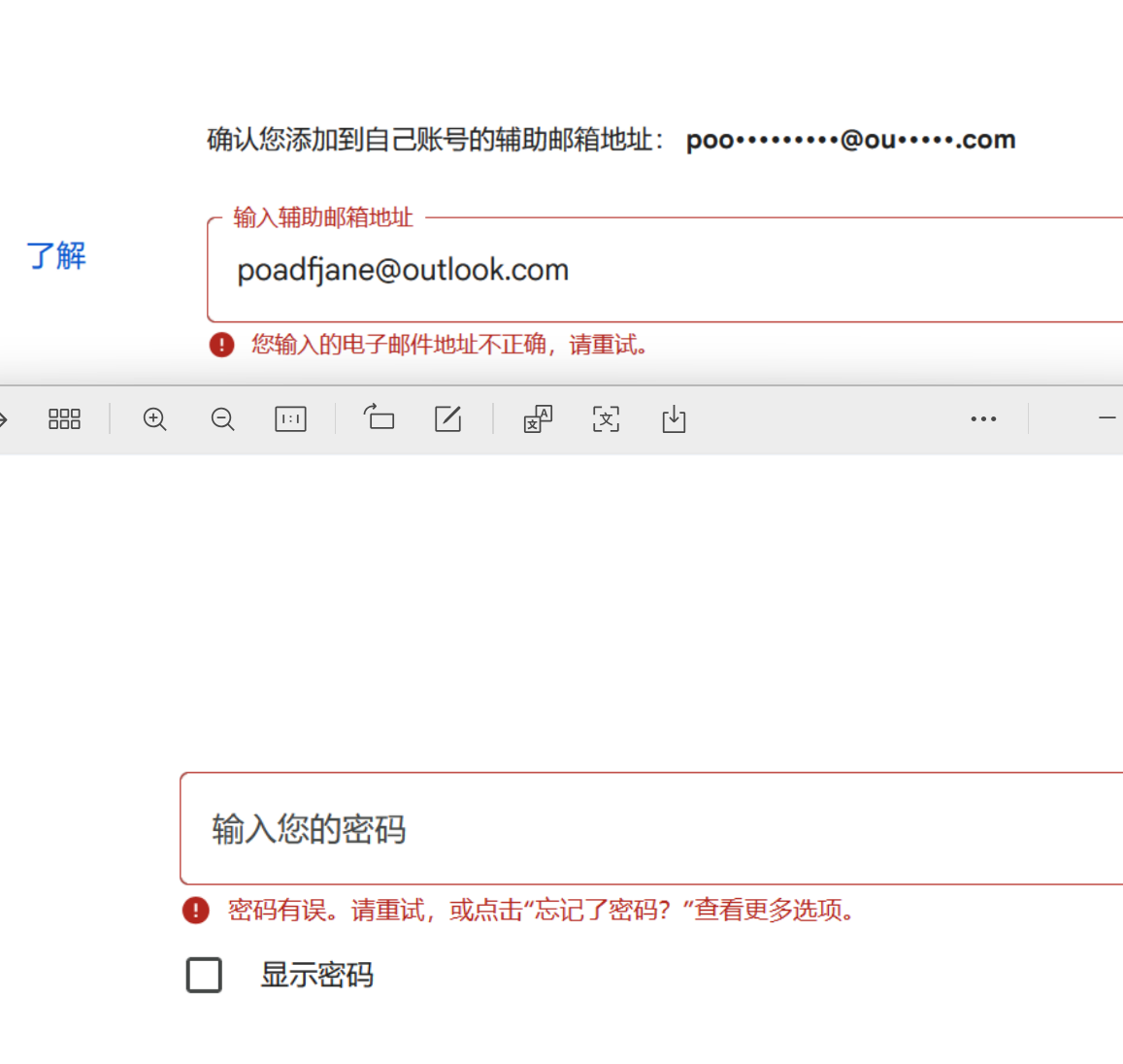Image resolution: width=1123 pixels, height=1064 pixels.
Task: Show image at 1:1 actual size
Action: point(290,419)
